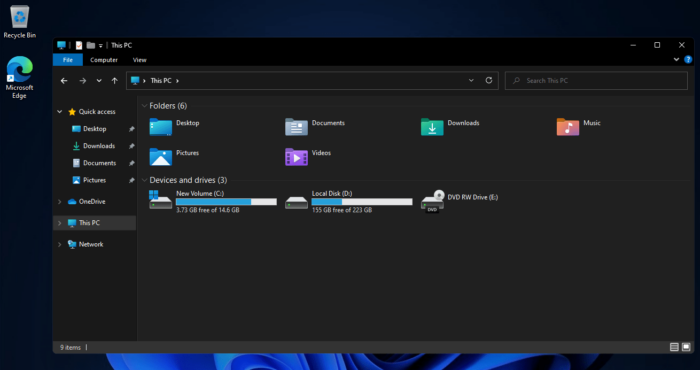The width and height of the screenshot is (700, 370).
Task: Expand the OneDrive tree node
Action: pos(60,202)
